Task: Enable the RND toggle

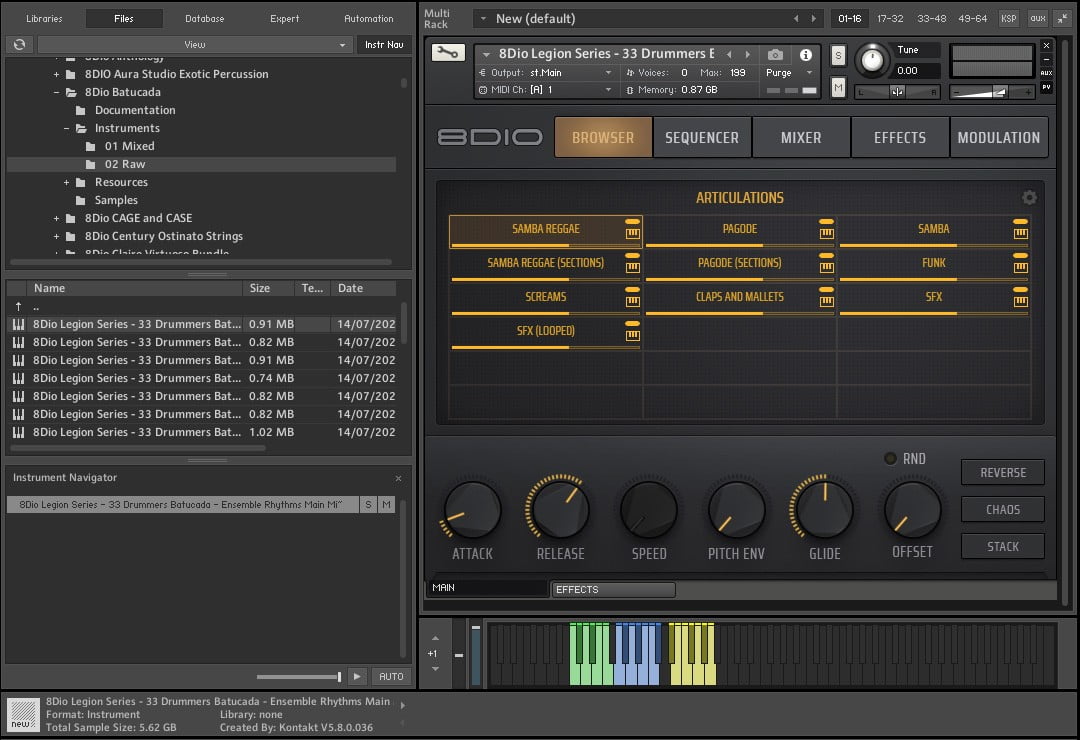Action: pyautogui.click(x=890, y=458)
